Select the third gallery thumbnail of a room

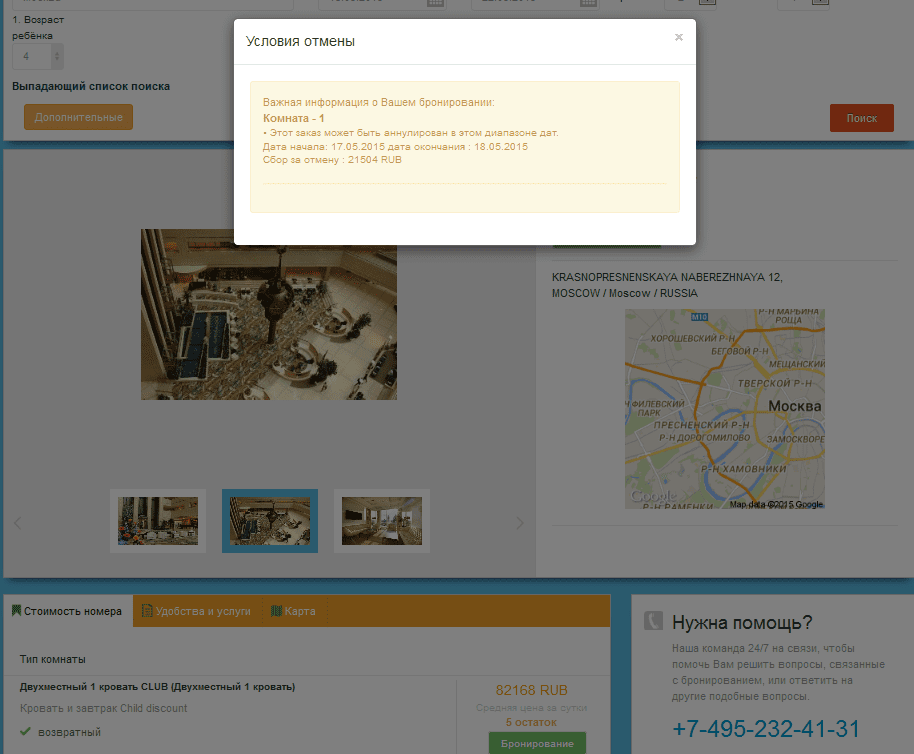[382, 521]
